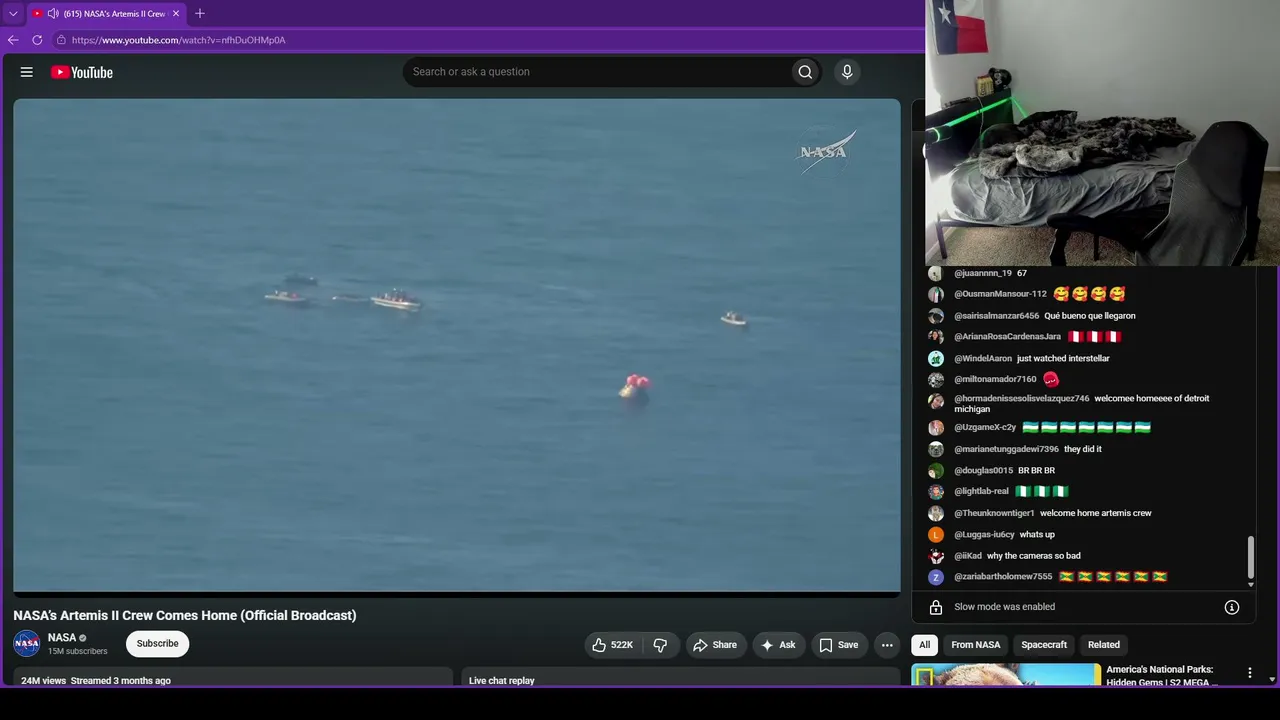Open @WindelAaron chat avatar
This screenshot has height=720, width=1280.
936,358
